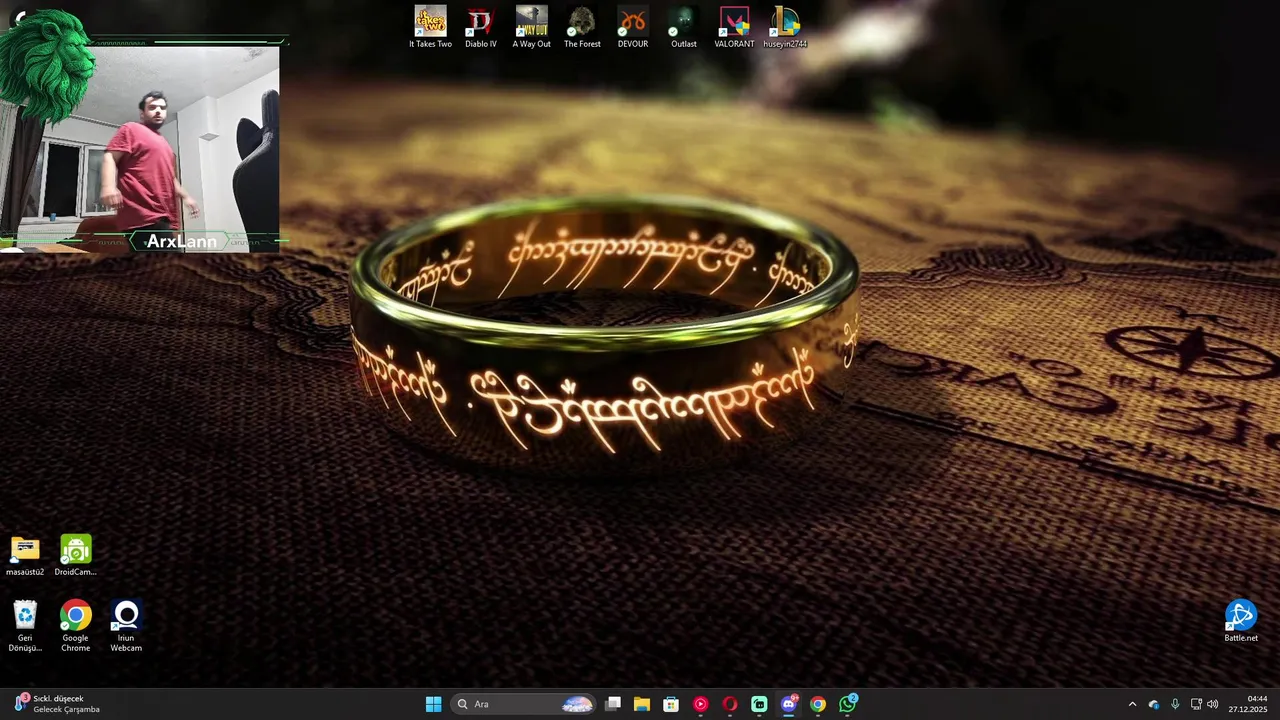Open Task View on taskbar

[x=614, y=704]
